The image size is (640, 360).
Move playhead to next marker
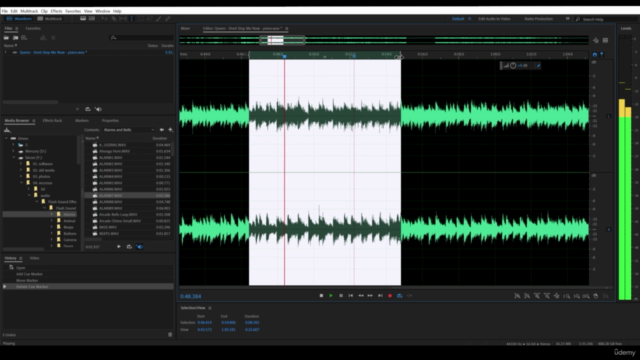[380, 296]
